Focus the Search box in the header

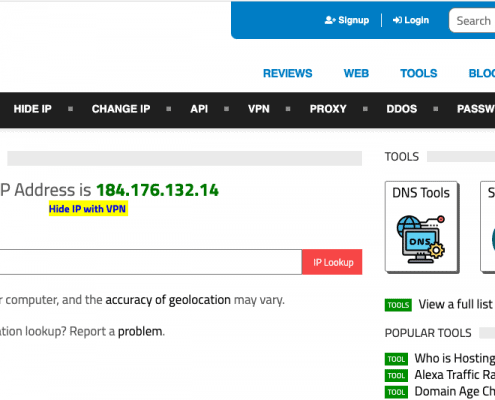click(472, 21)
